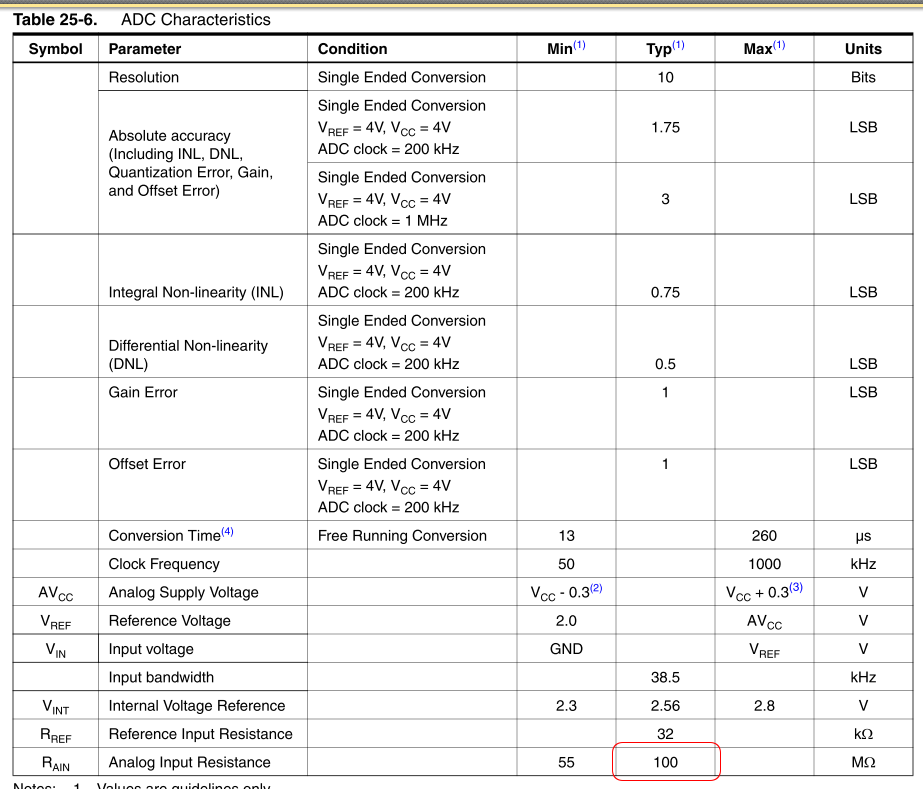Image resolution: width=923 pixels, height=789 pixels.
Task: Click the Symbol column header
Action: click(55, 49)
